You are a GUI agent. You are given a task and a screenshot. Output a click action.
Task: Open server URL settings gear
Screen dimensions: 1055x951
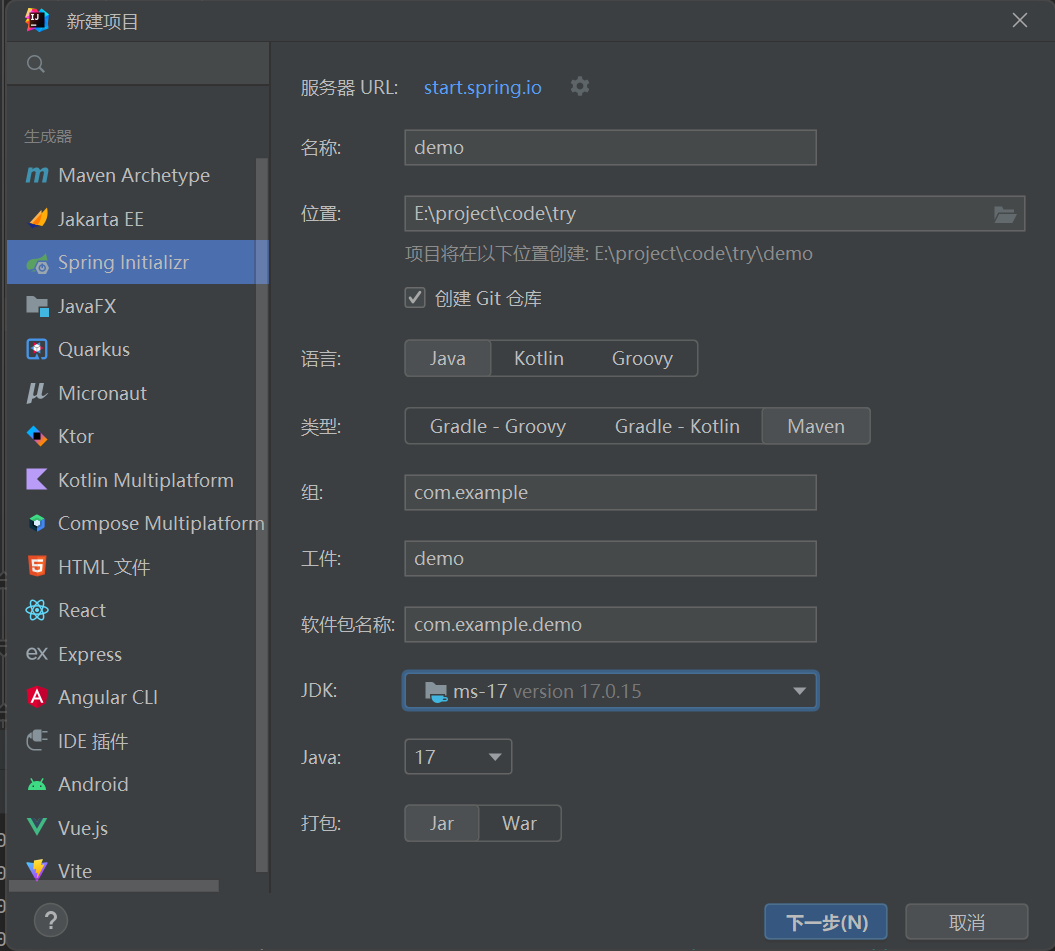click(580, 87)
